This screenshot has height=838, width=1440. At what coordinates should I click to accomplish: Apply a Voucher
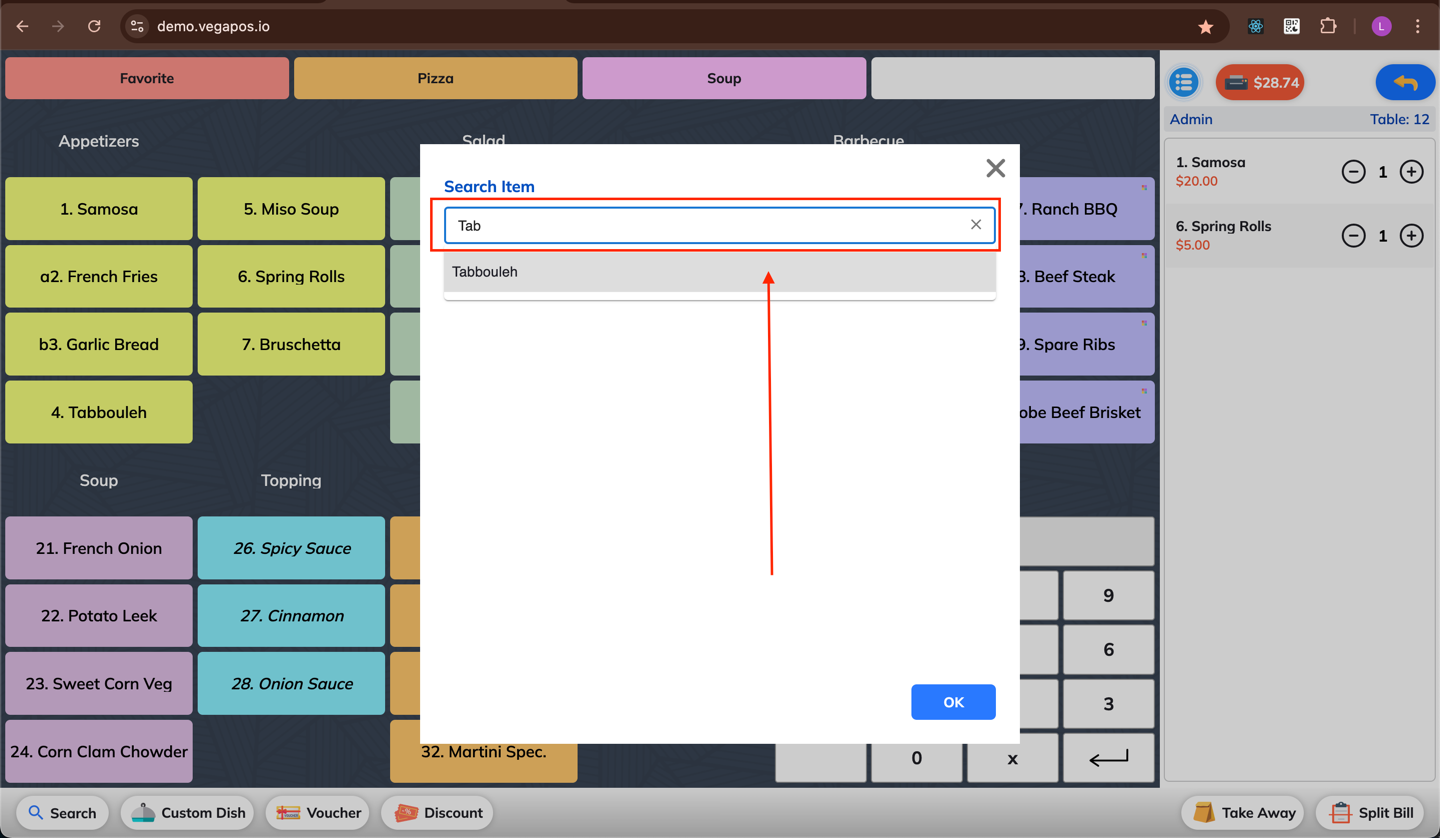point(319,813)
